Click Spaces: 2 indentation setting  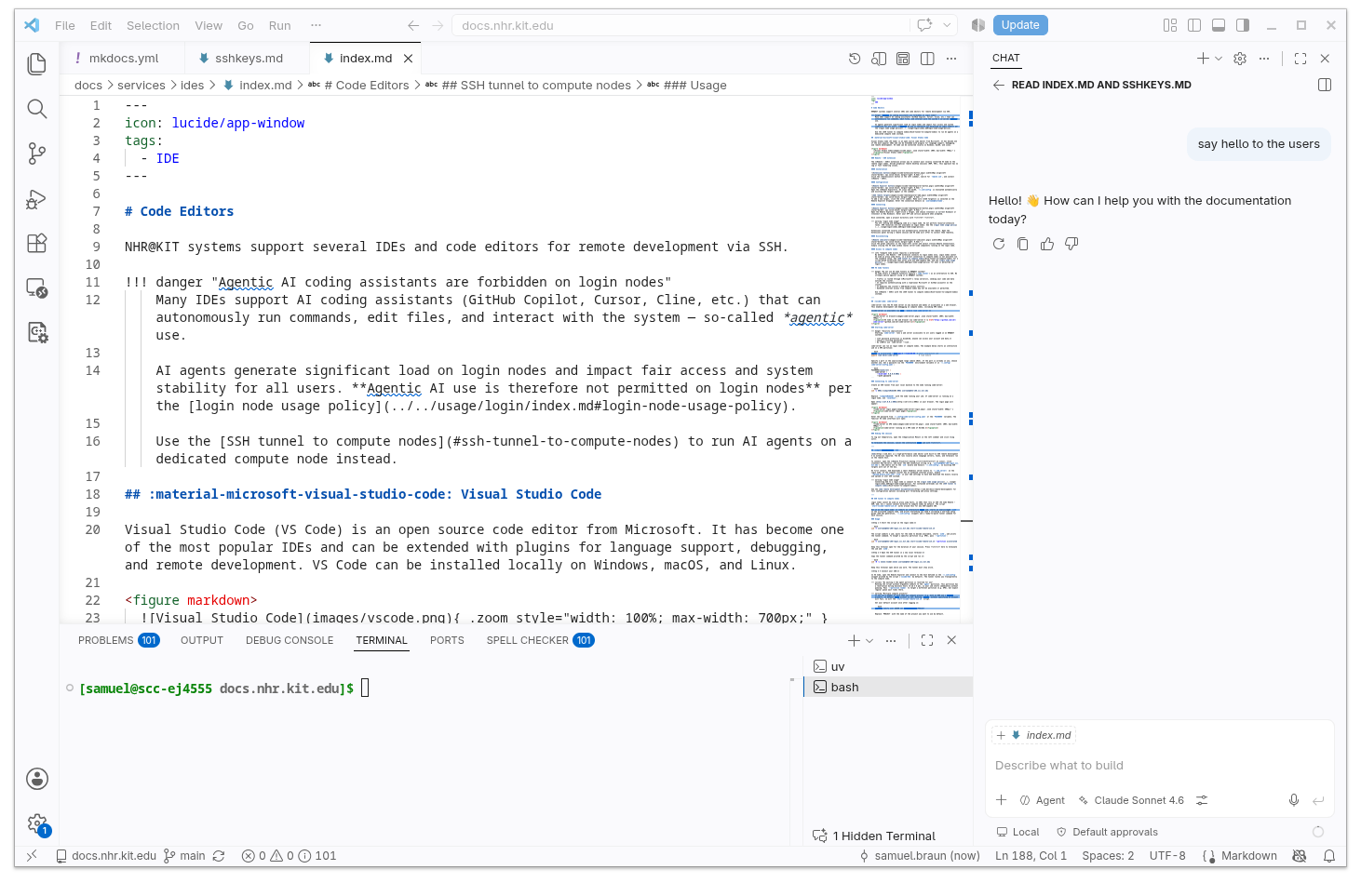(1108, 856)
